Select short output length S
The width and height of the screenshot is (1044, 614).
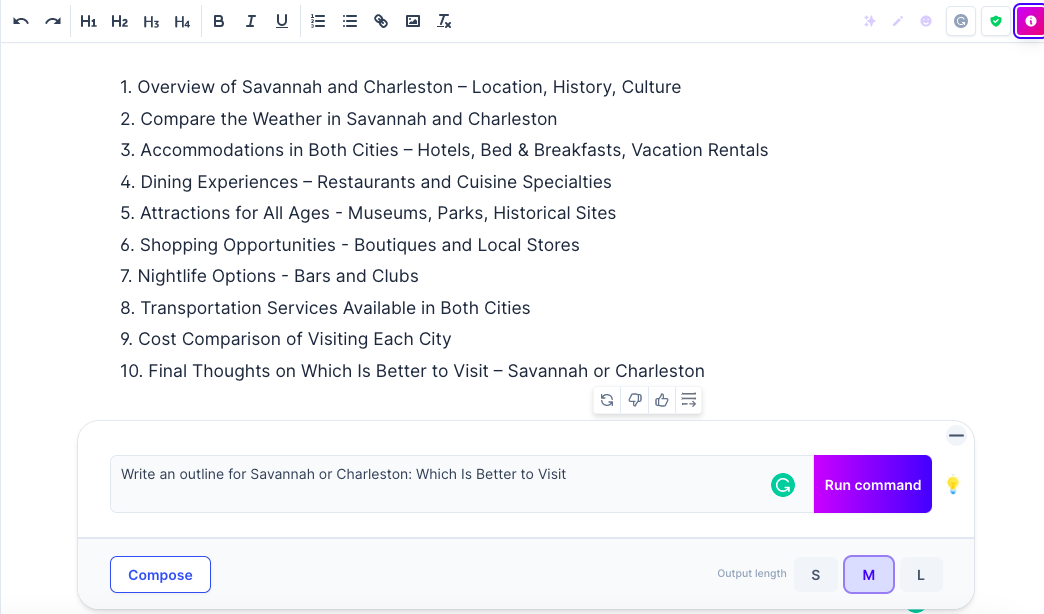816,575
